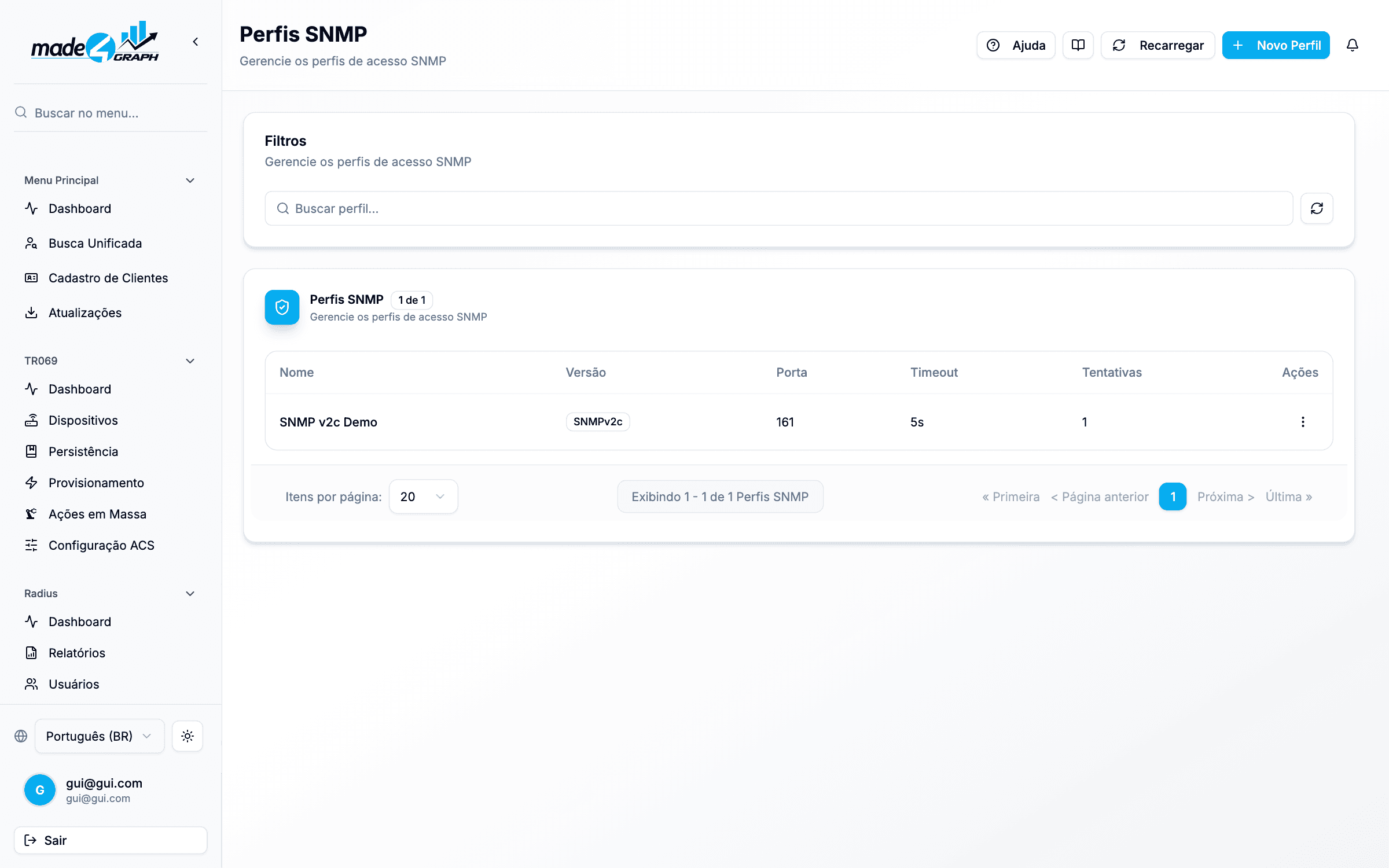The width and height of the screenshot is (1389, 868).
Task: Go to Próxima page
Action: pos(1226,496)
